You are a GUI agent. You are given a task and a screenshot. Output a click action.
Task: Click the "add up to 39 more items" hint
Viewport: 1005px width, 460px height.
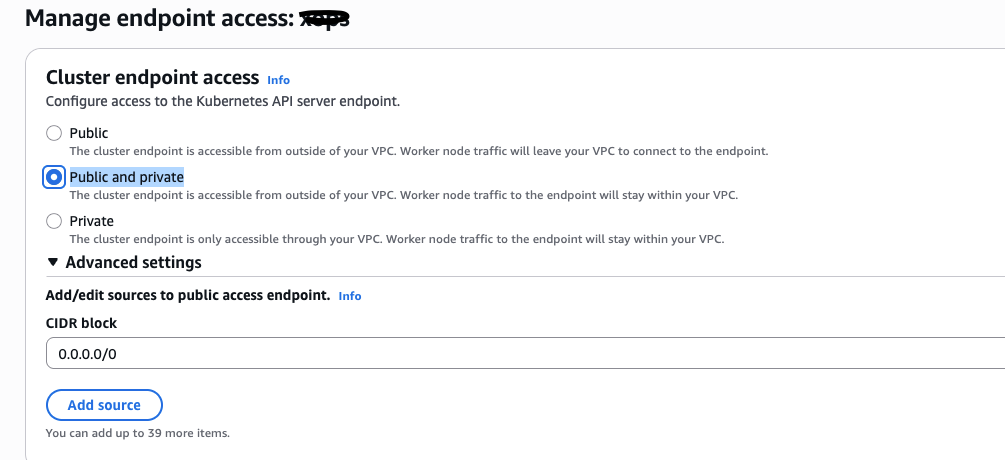coord(138,433)
